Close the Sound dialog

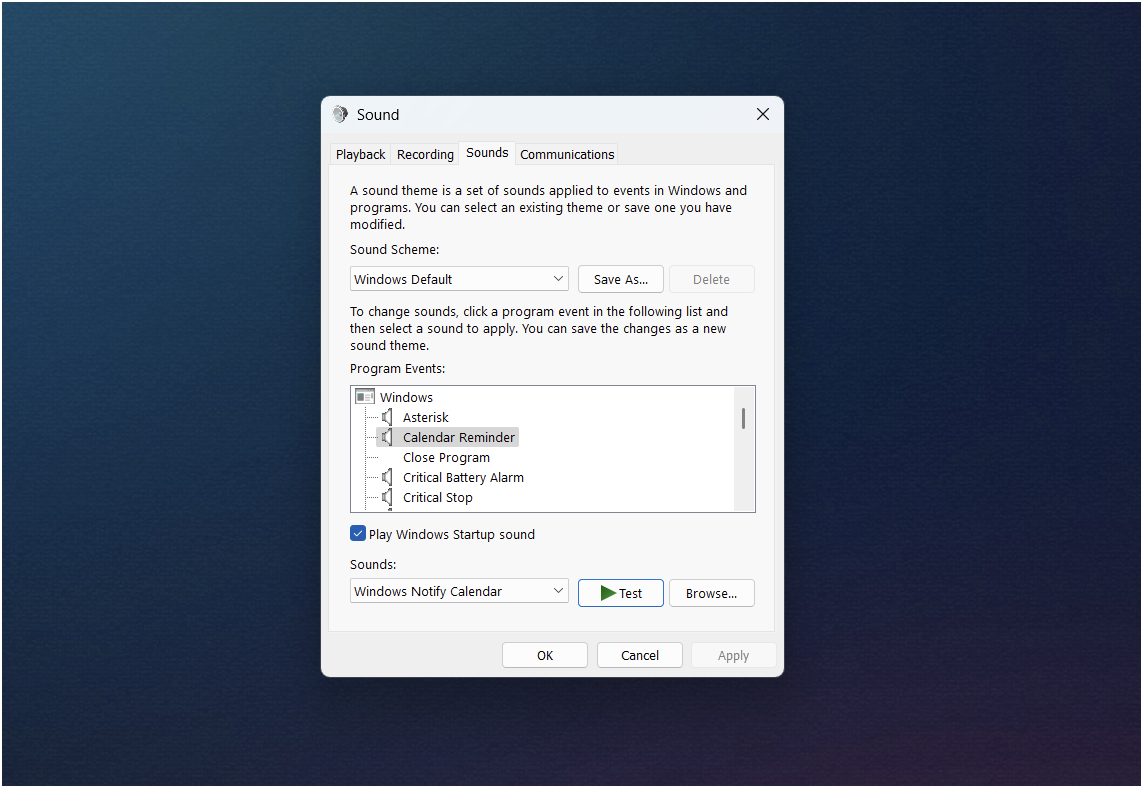point(762,114)
